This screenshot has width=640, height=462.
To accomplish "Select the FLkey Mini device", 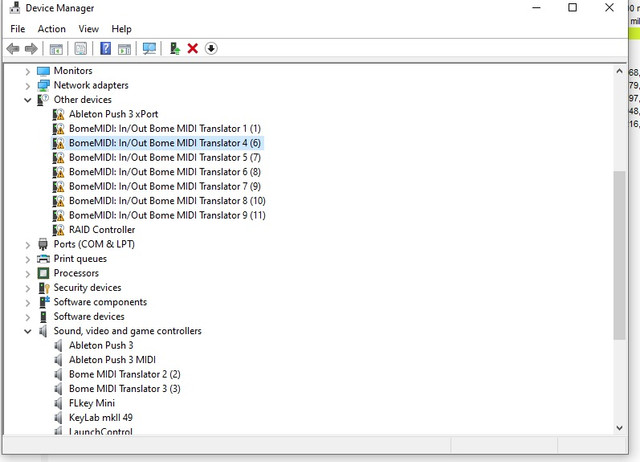I will (x=92, y=403).
